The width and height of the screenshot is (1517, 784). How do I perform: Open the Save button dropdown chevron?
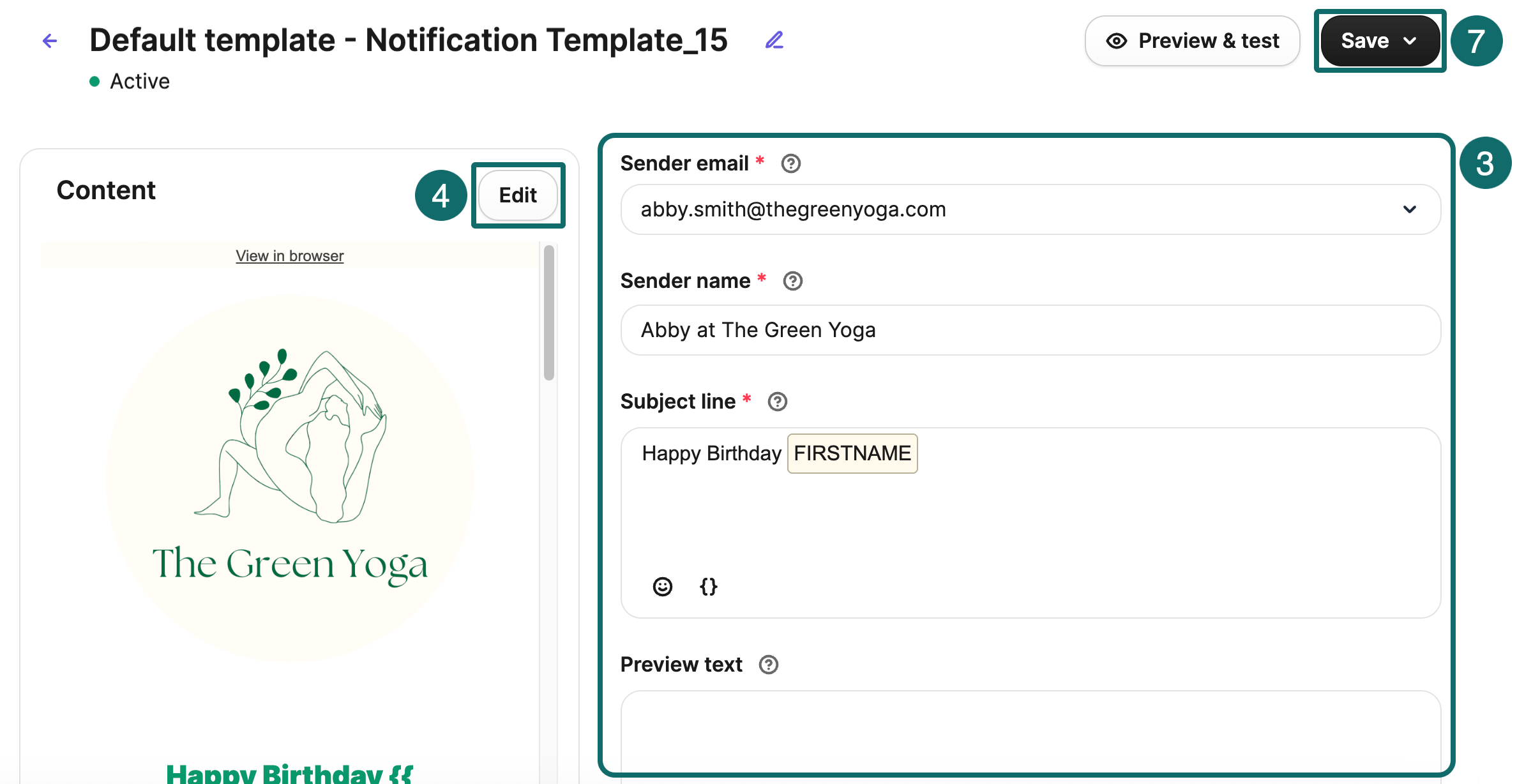1410,41
